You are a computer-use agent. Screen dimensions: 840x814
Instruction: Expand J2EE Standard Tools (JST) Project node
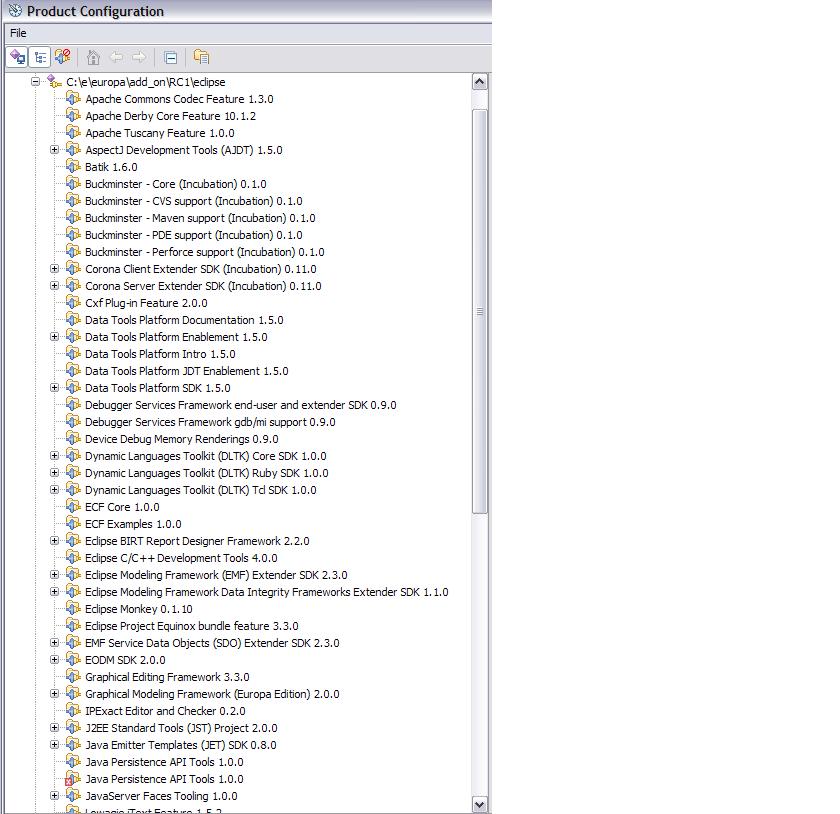click(54, 728)
